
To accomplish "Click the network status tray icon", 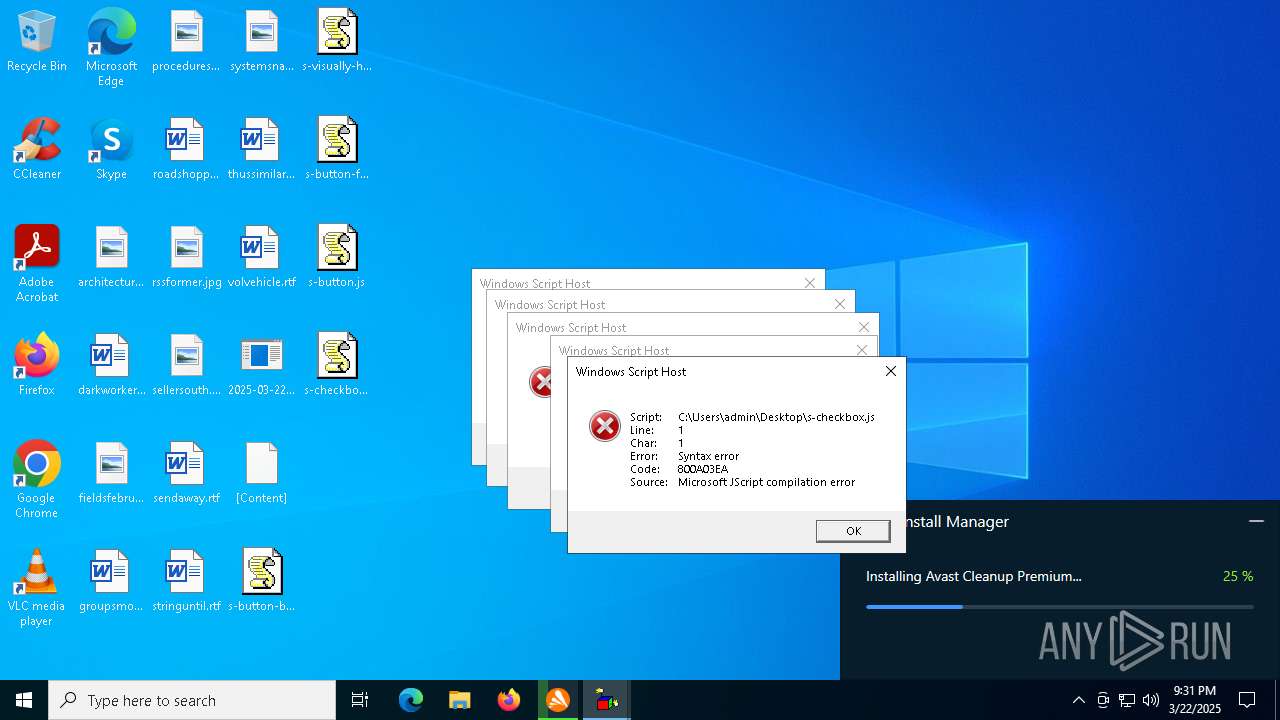I will point(1127,700).
